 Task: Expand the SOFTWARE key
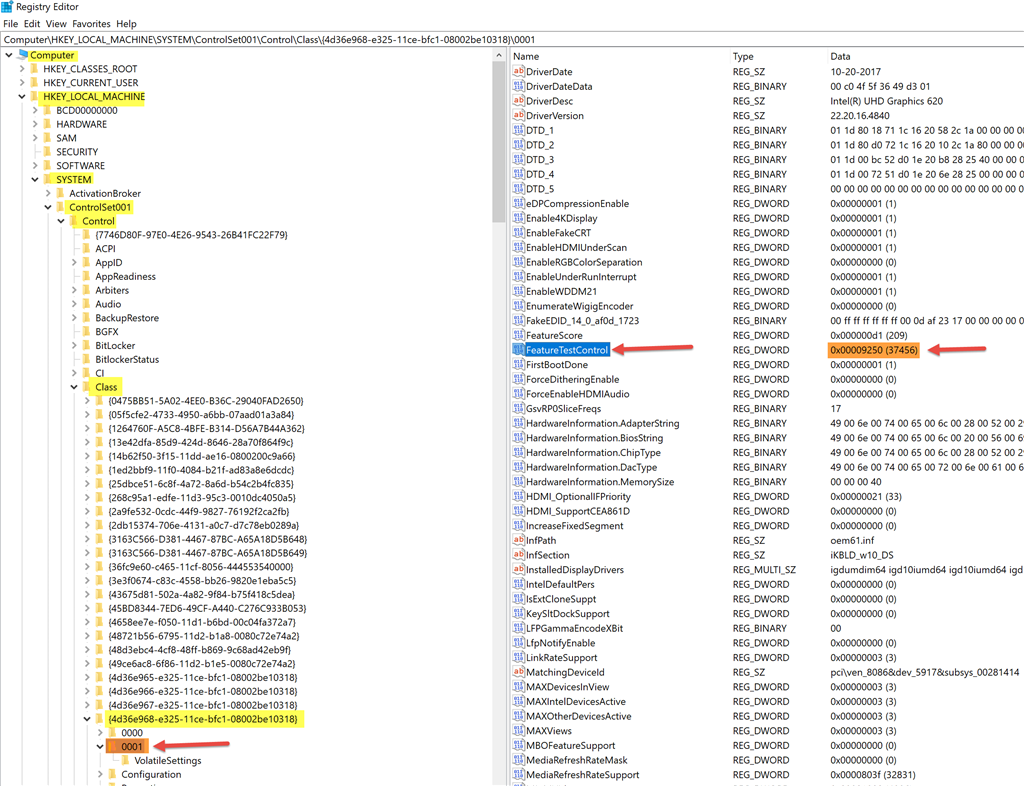(x=35, y=165)
